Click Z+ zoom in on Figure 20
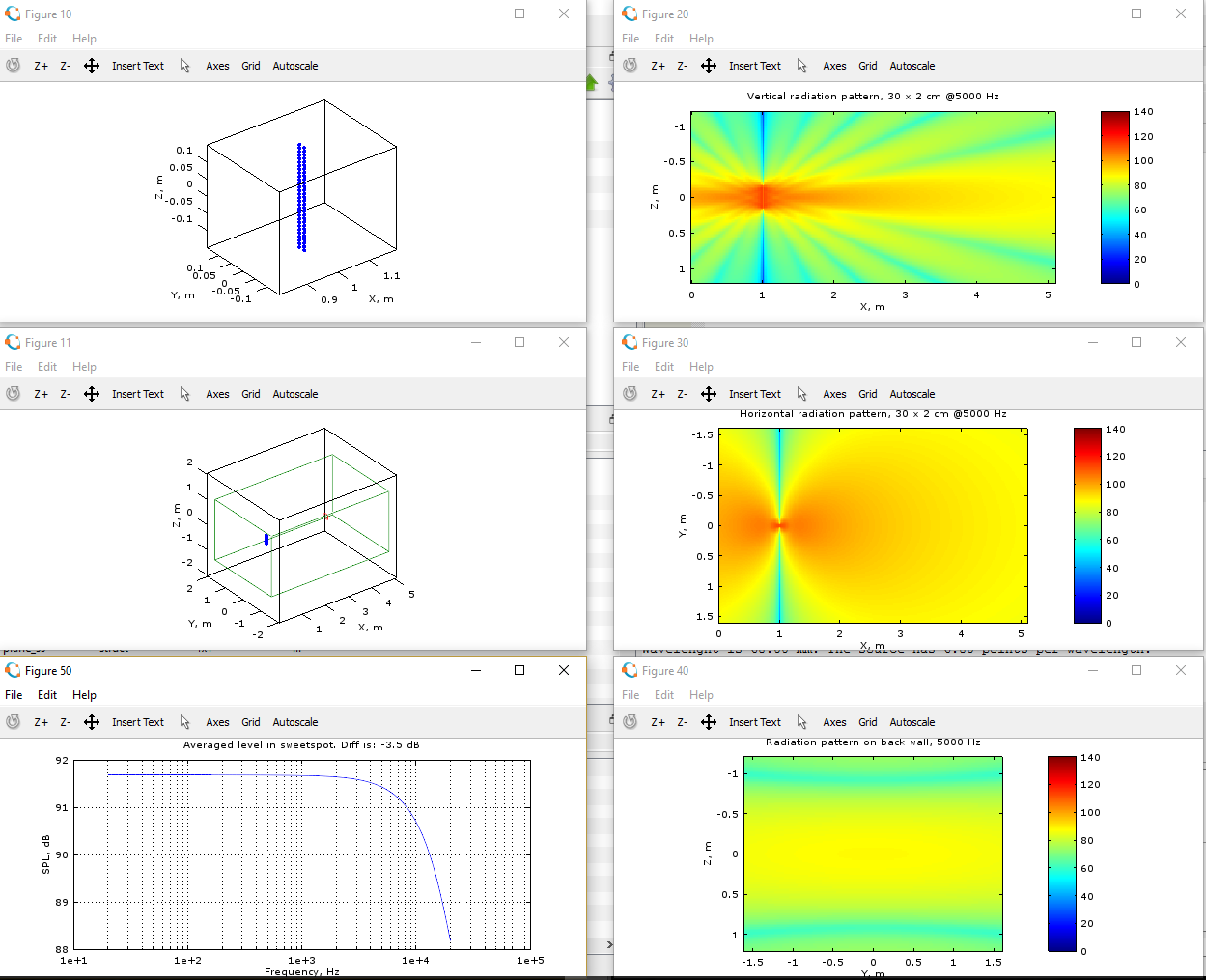The image size is (1206, 980). [x=659, y=66]
